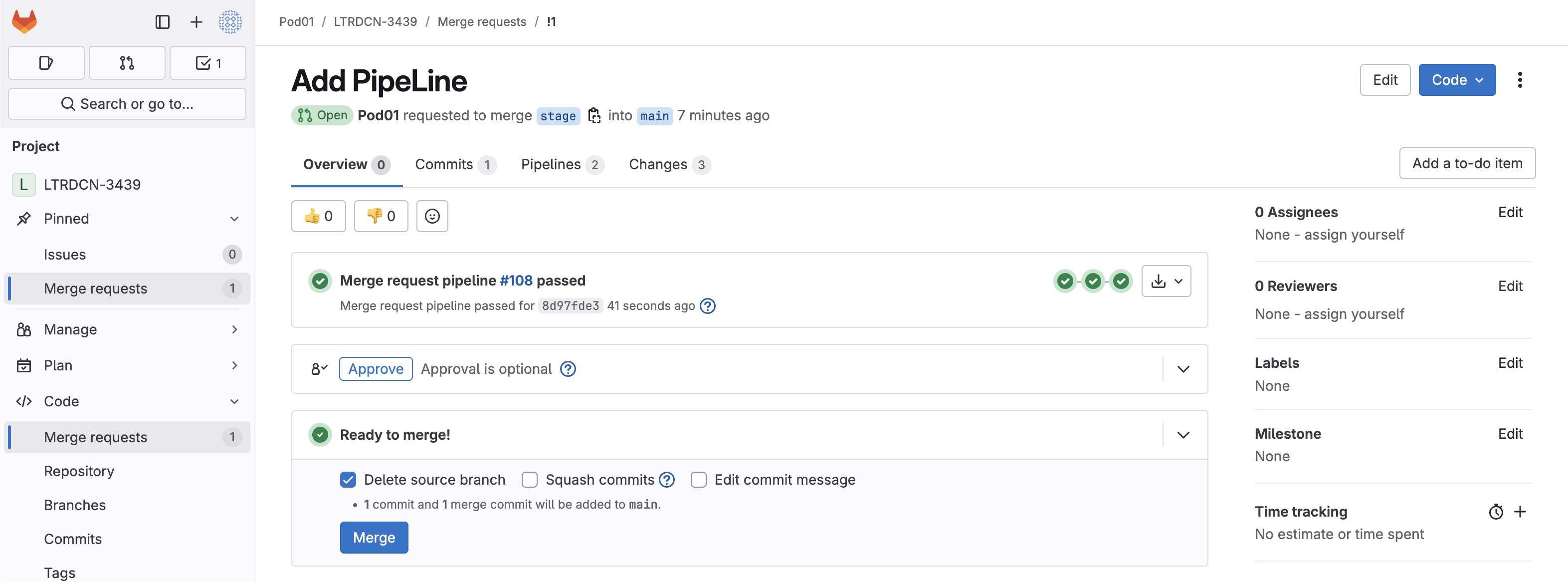Image resolution: width=1568 pixels, height=582 pixels.
Task: Click the blue Merge button
Action: (374, 538)
